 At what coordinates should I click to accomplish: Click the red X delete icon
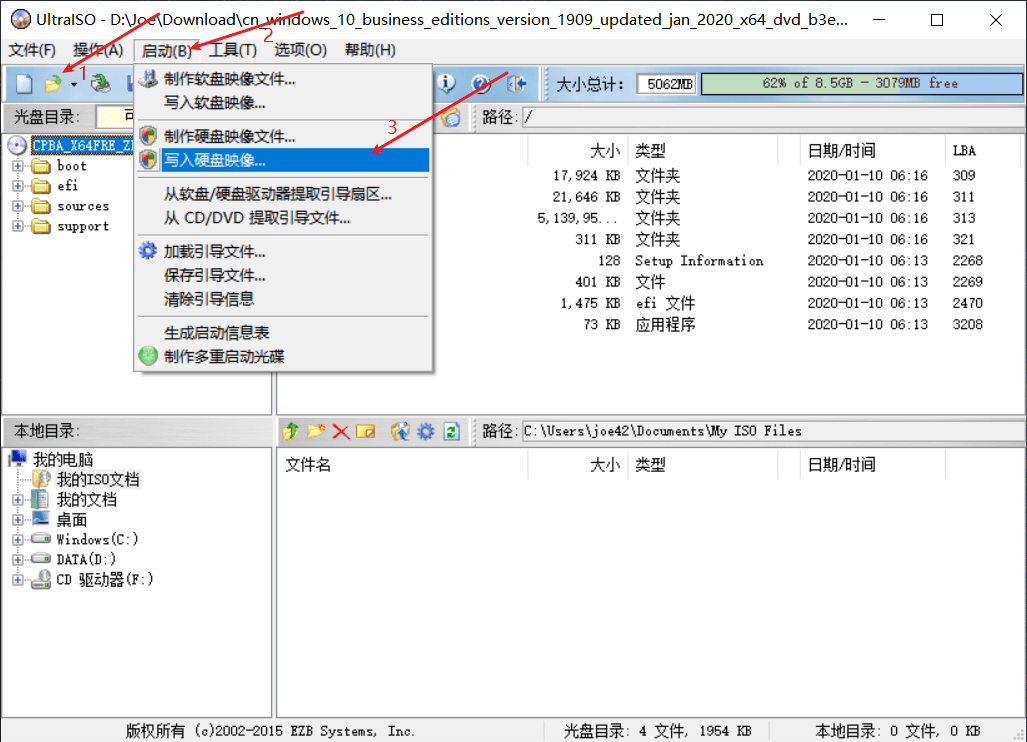tap(341, 432)
